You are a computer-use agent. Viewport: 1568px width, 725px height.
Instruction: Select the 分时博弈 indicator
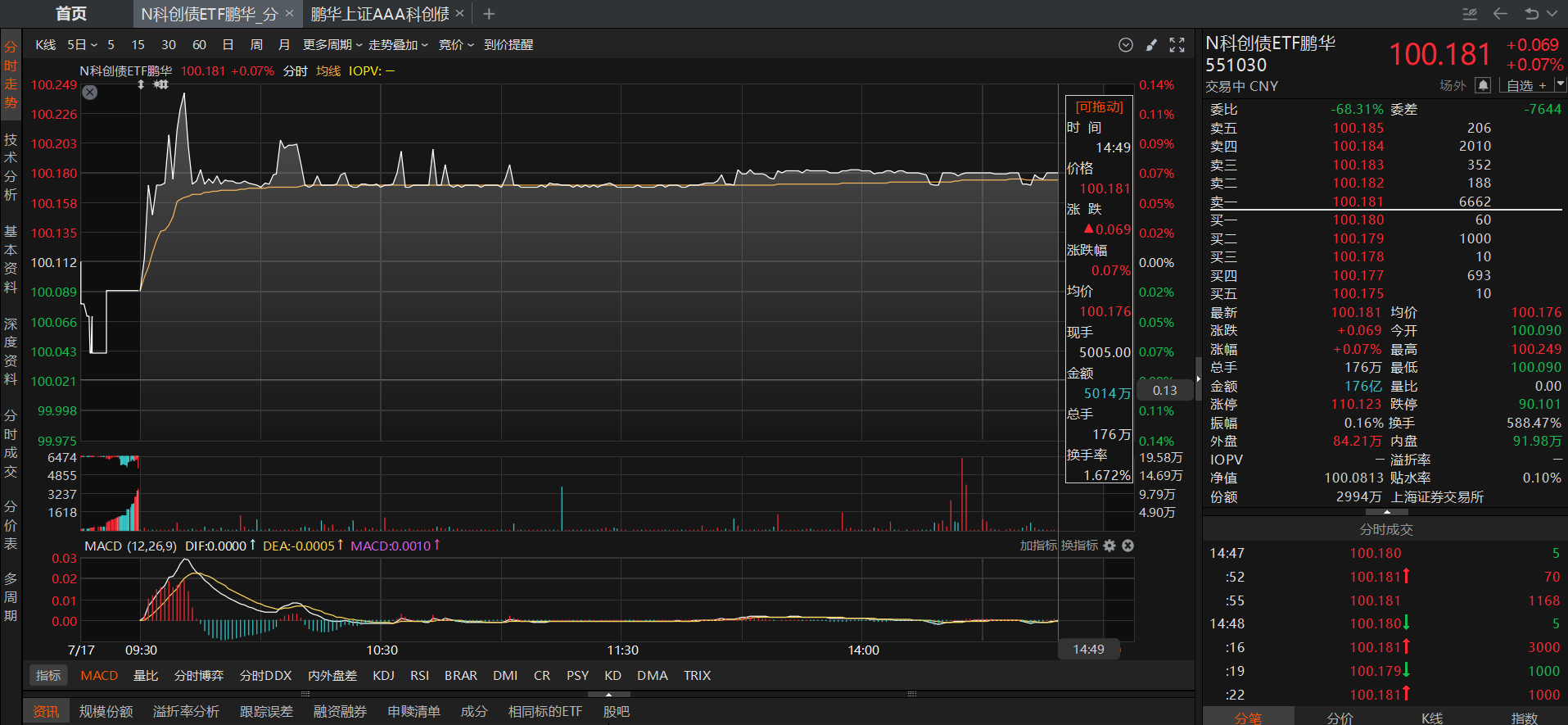tap(198, 676)
